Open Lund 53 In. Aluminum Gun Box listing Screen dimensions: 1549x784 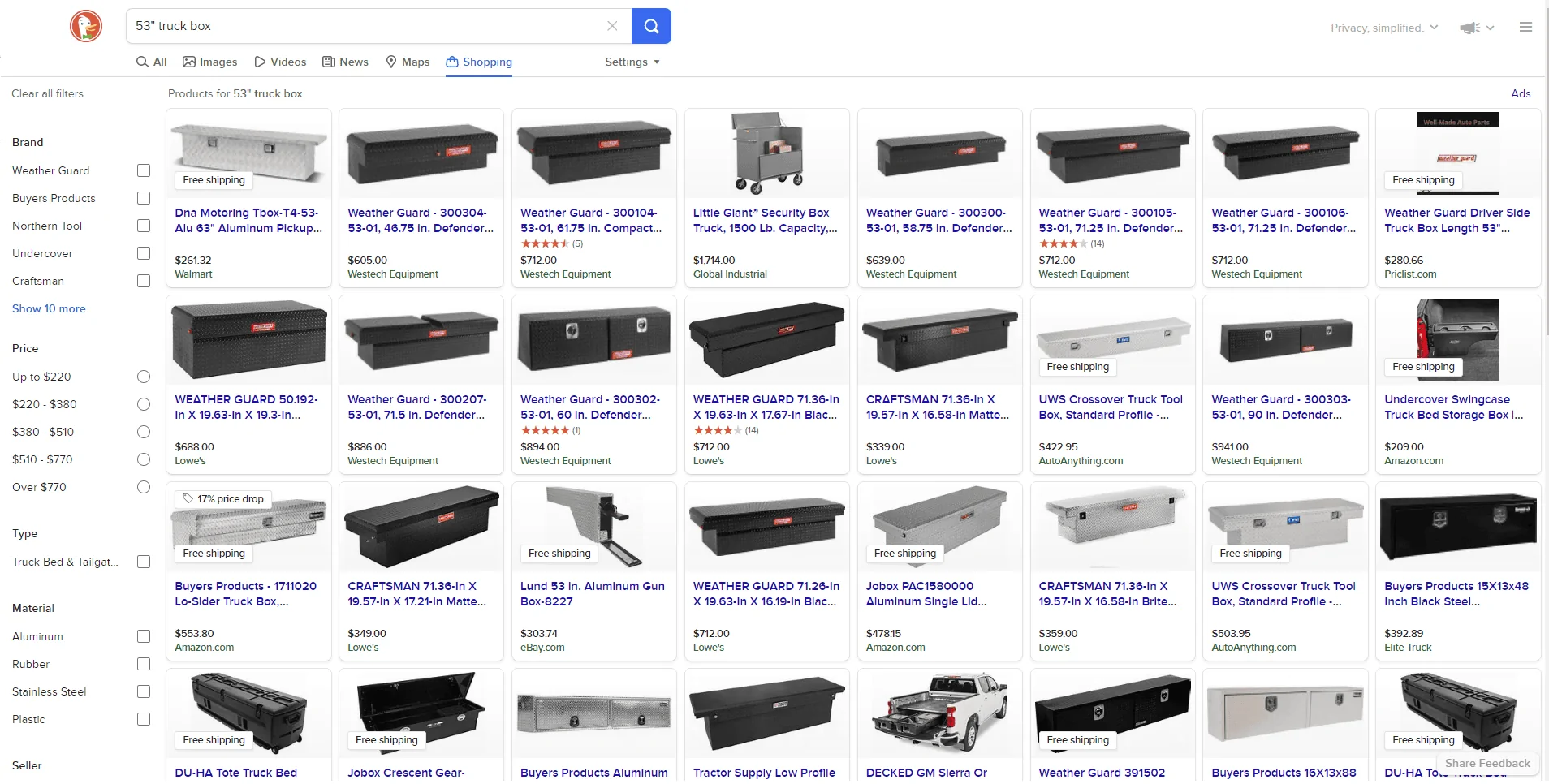pos(593,594)
